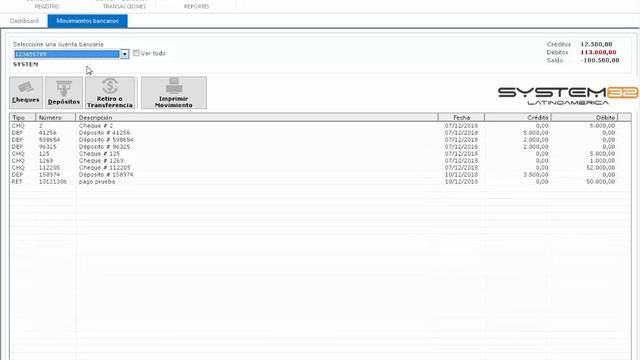The image size is (640, 360).
Task: Select the row 'Depósito # 41256'
Action: pyautogui.click(x=320, y=133)
